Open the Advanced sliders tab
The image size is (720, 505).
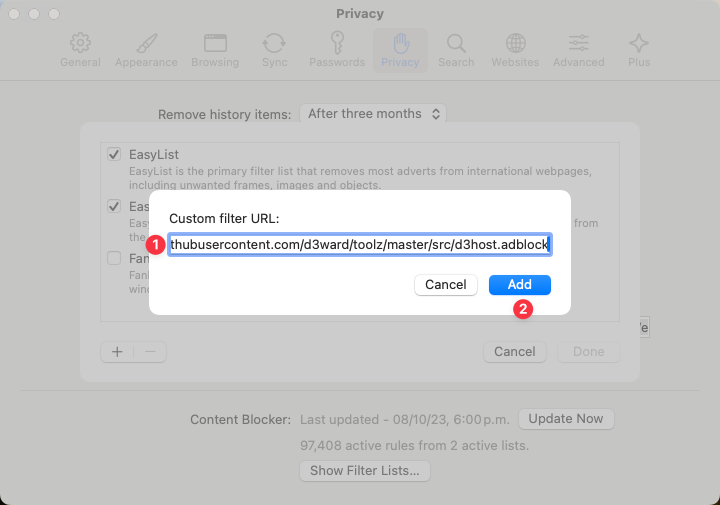click(x=579, y=50)
